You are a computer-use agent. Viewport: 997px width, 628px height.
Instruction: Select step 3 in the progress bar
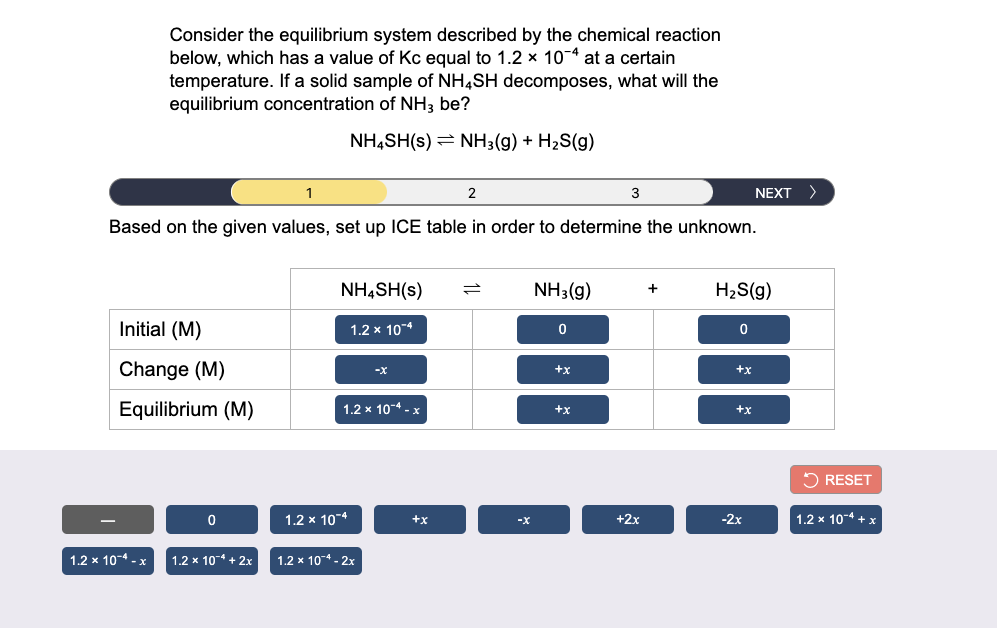634,191
